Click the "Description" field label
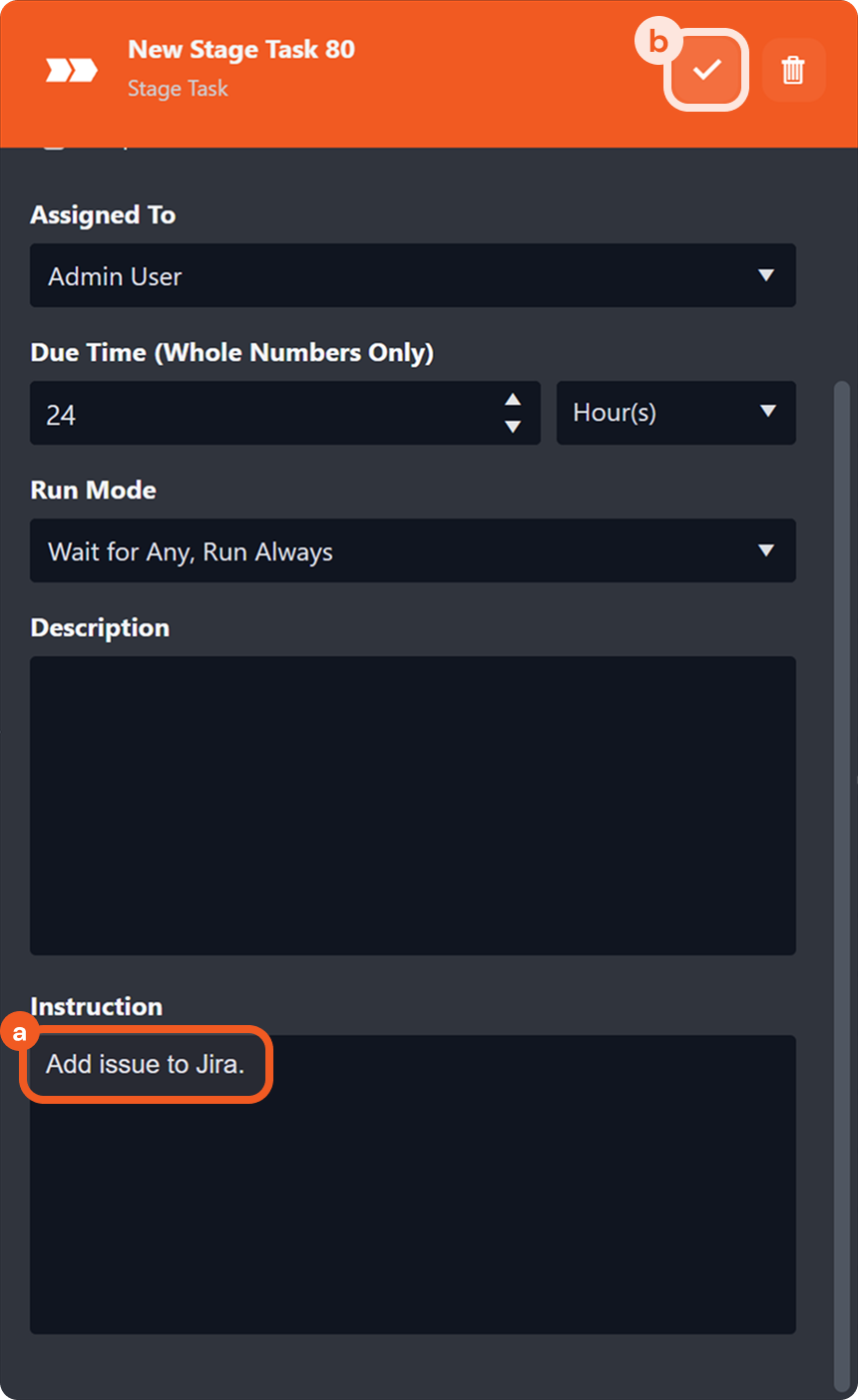The image size is (858, 1400). pyautogui.click(x=100, y=627)
